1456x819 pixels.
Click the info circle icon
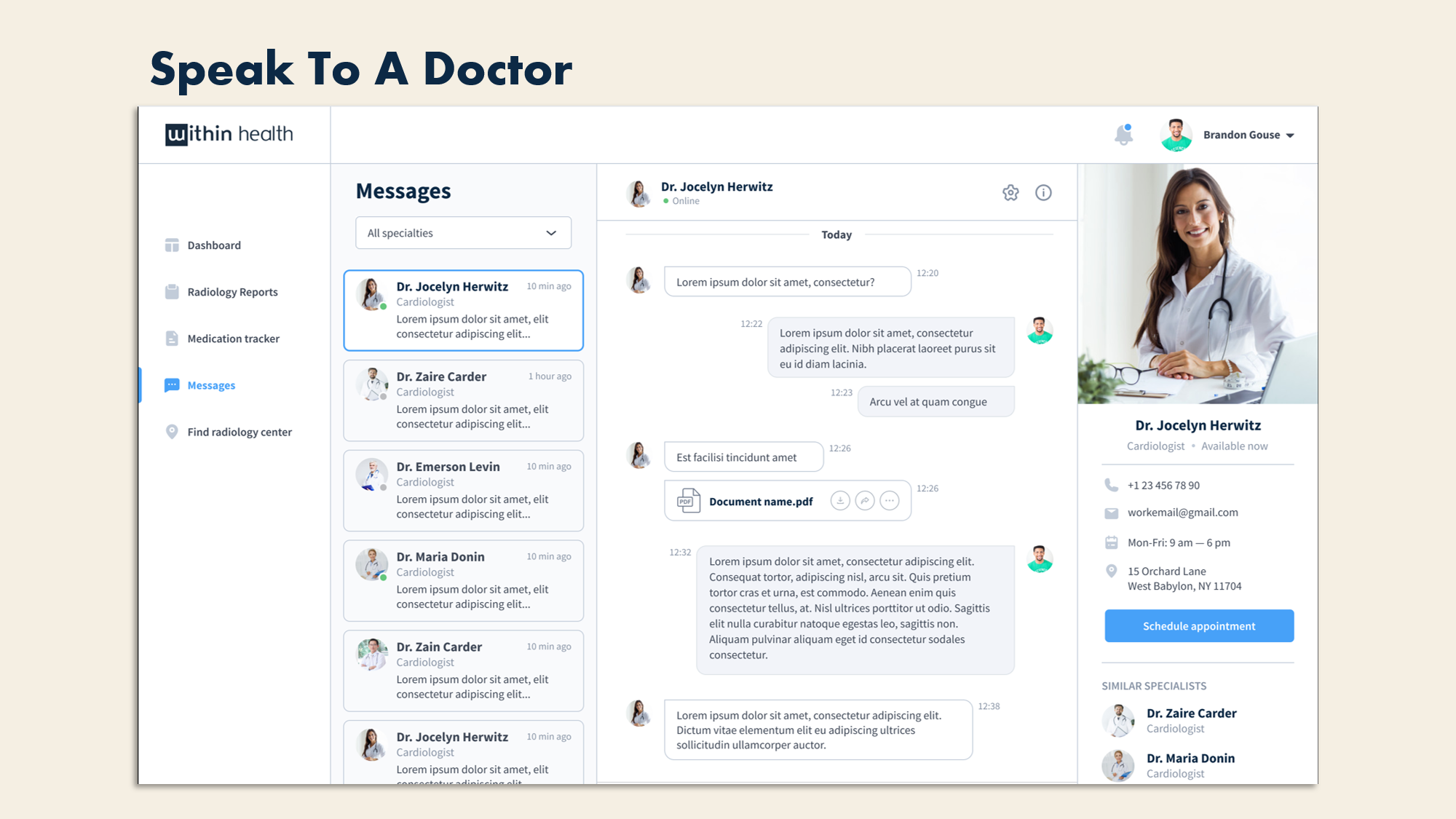point(1043,193)
